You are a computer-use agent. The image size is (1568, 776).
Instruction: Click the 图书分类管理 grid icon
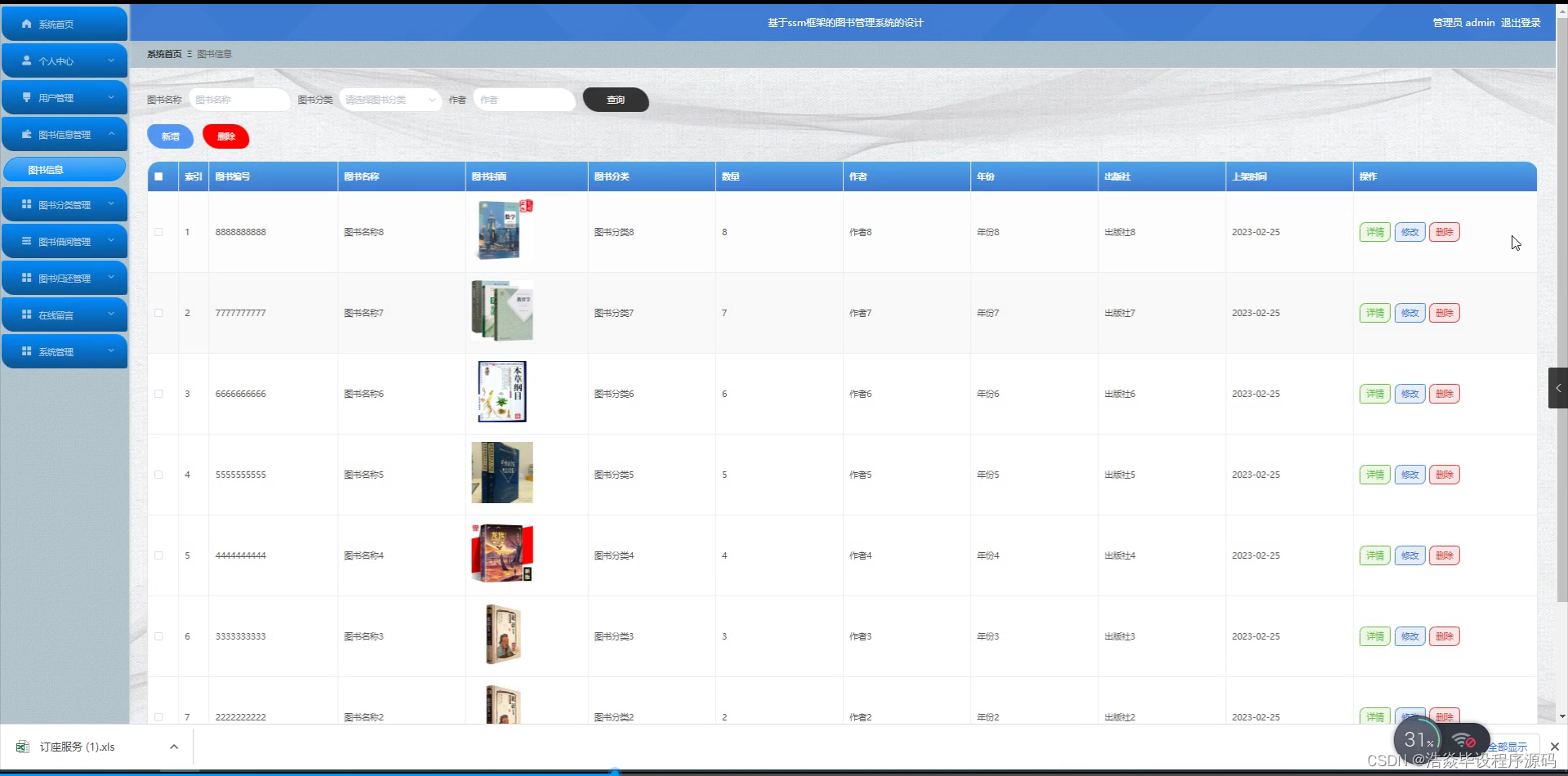[x=25, y=203]
